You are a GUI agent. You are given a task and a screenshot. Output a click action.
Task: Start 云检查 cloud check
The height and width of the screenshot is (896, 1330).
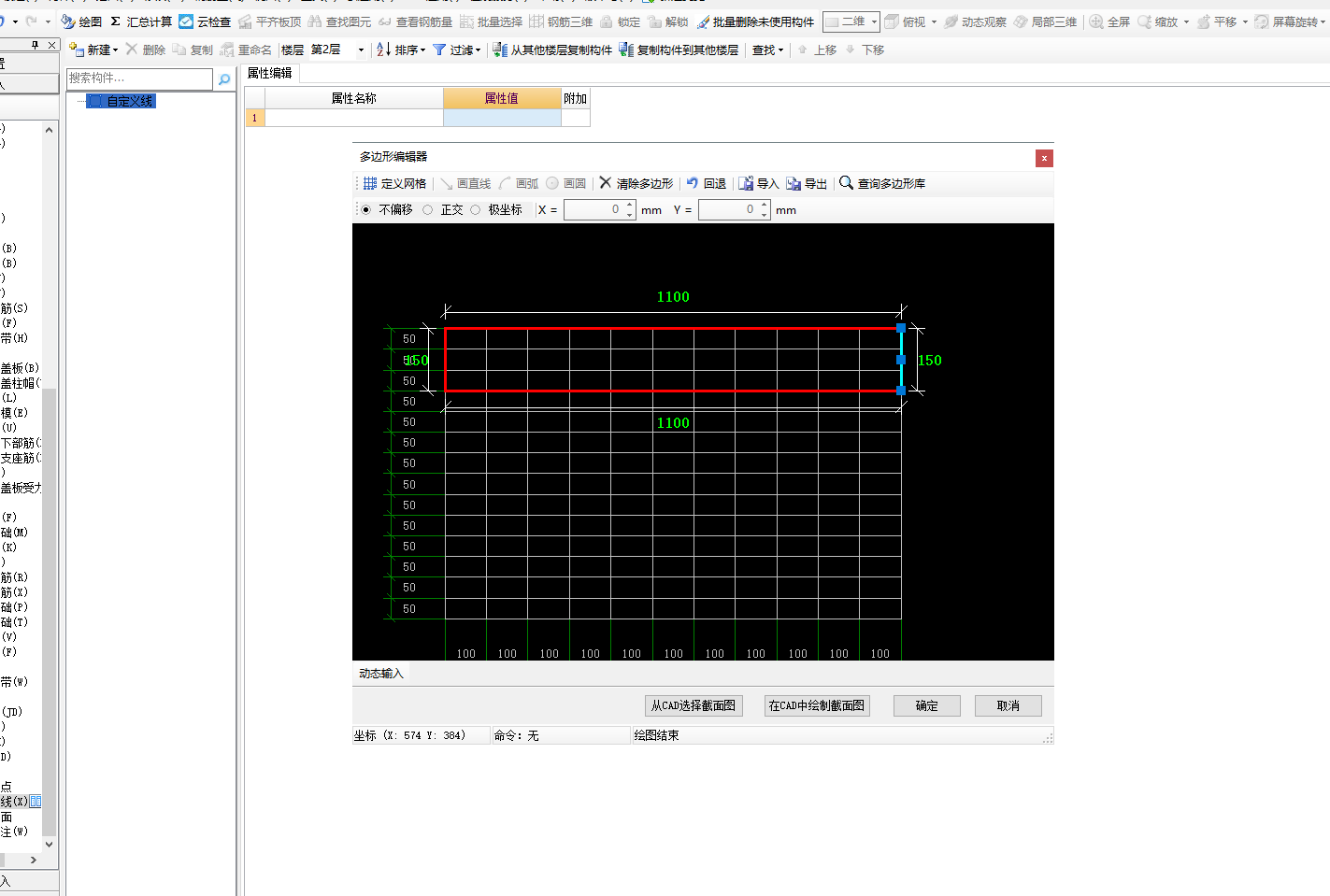coord(205,21)
